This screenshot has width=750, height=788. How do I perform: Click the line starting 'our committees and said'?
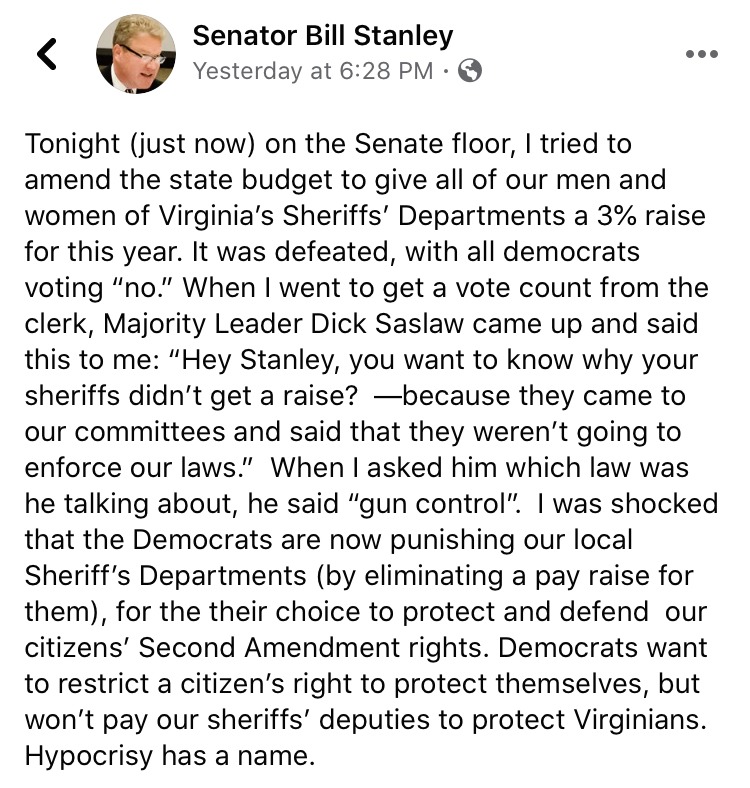point(353,432)
